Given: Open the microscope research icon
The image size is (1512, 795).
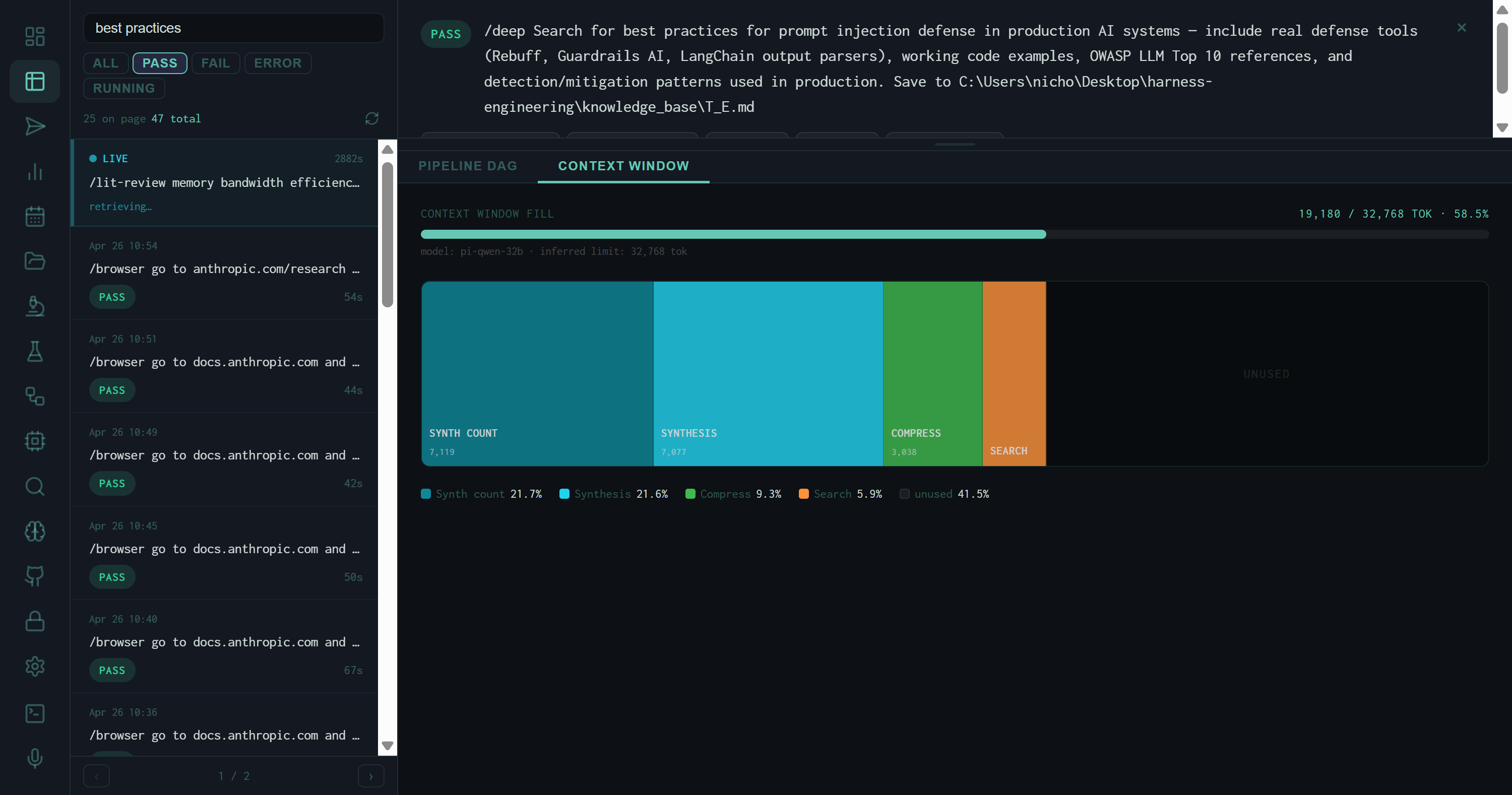Looking at the screenshot, I should (x=35, y=306).
